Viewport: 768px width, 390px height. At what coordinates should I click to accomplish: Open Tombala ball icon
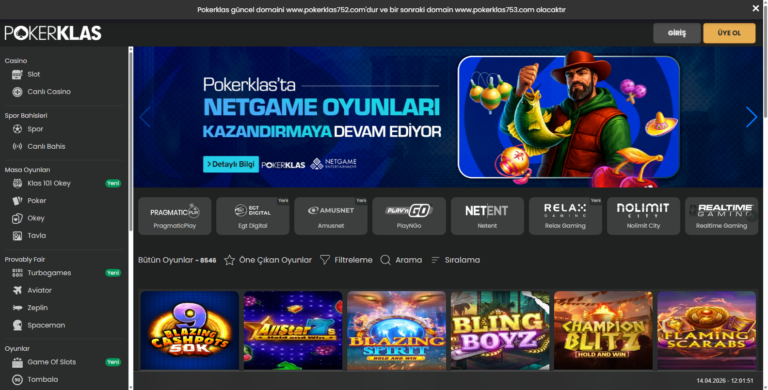point(17,380)
